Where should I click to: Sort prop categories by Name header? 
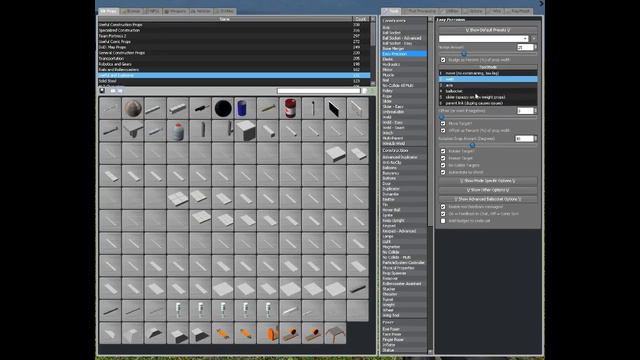225,19
